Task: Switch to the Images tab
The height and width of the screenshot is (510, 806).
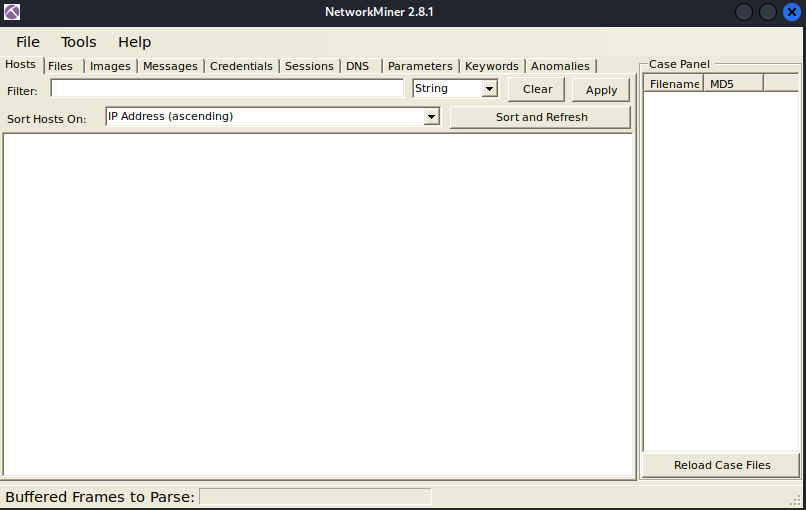Action: click(110, 66)
